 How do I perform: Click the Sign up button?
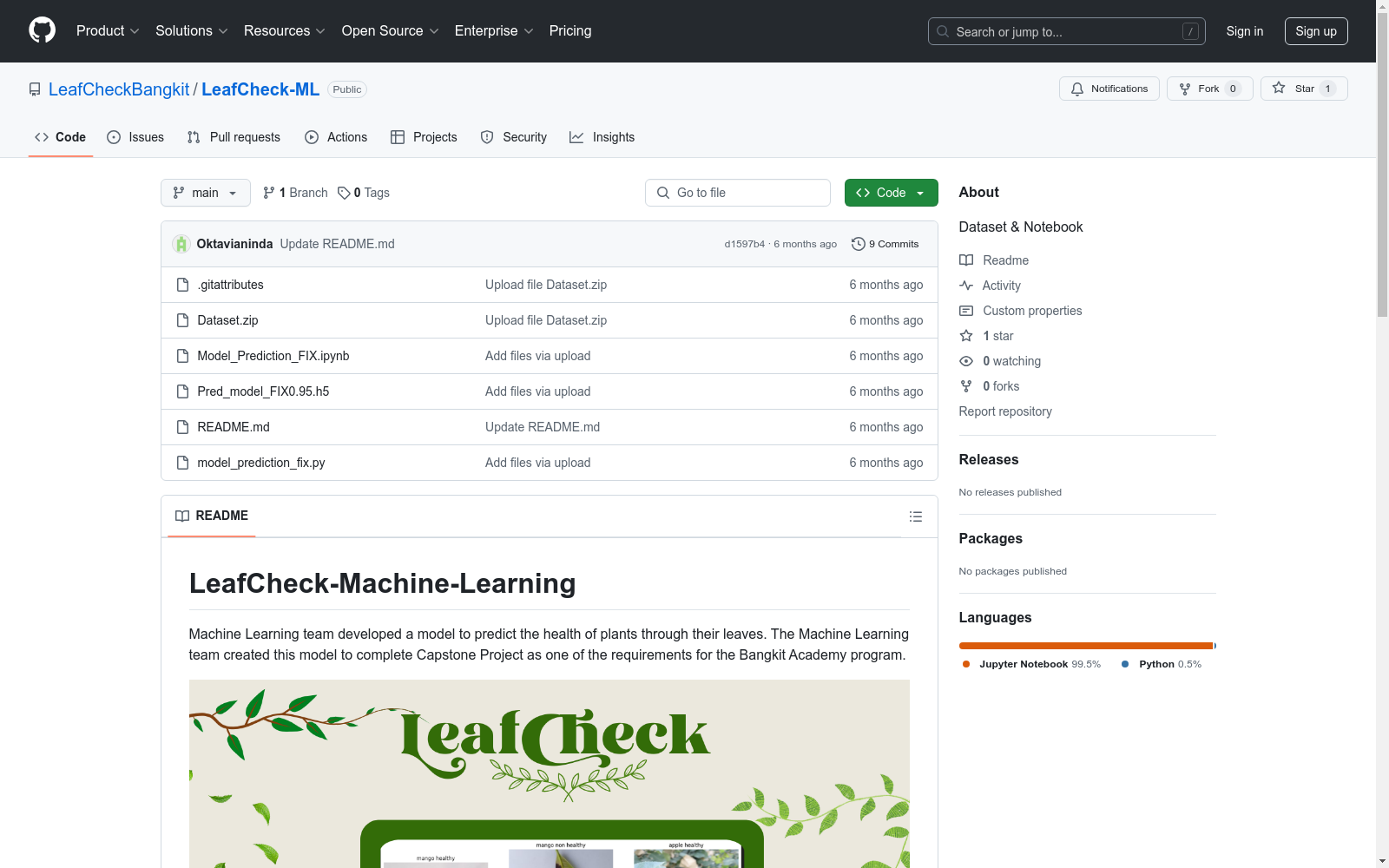coord(1316,31)
